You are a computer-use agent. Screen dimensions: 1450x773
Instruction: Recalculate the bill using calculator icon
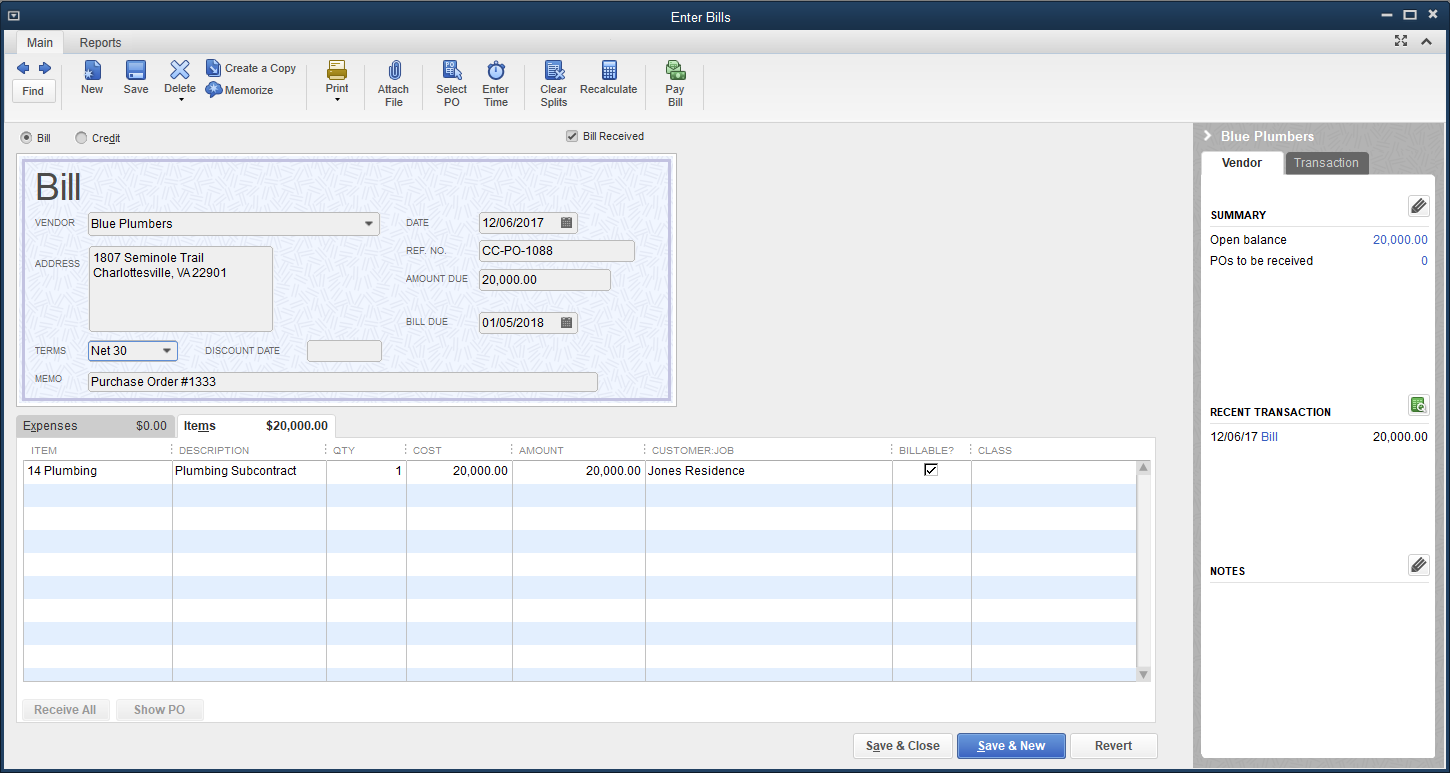pyautogui.click(x=608, y=71)
